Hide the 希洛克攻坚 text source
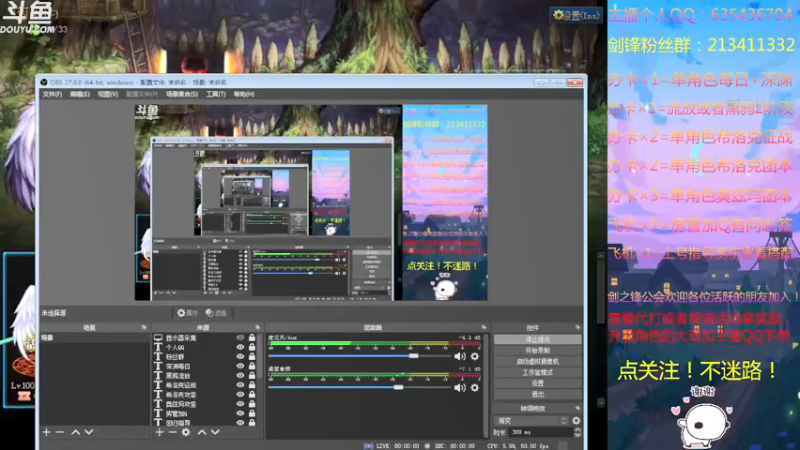 [x=240, y=394]
